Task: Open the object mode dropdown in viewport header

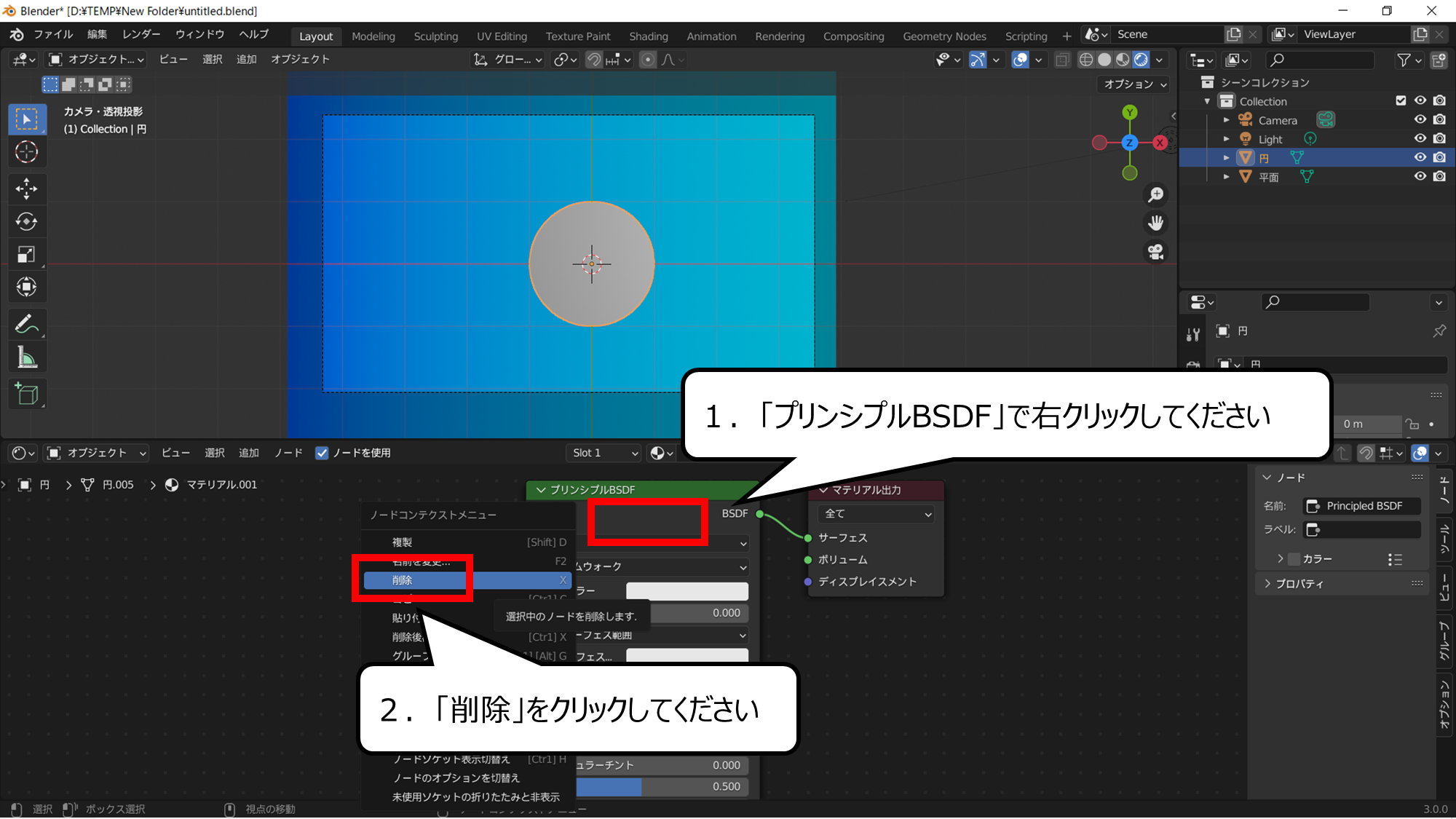Action: click(96, 60)
